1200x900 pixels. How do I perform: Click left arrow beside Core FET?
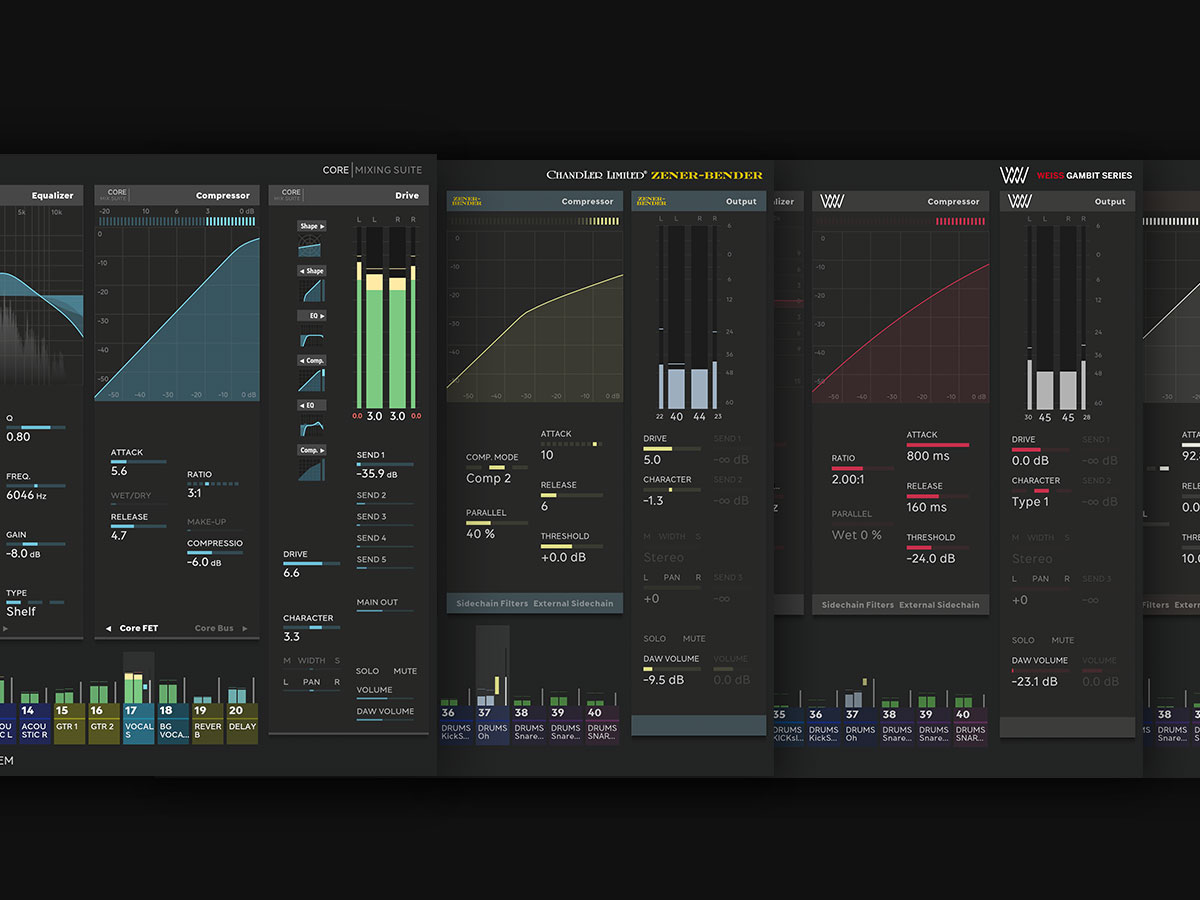[108, 629]
